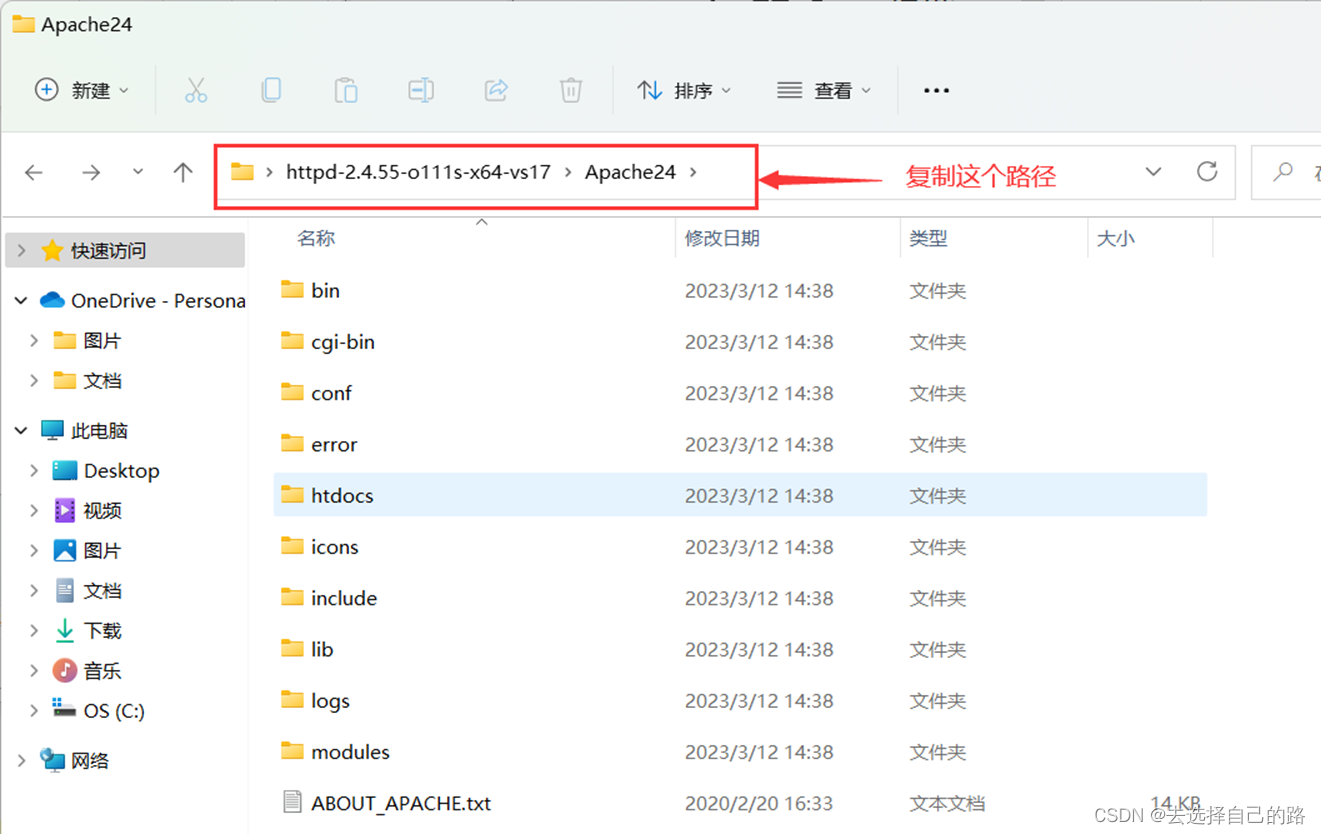The image size is (1321, 834).
Task: Expand the OS (C:) drive node
Action: [x=34, y=710]
